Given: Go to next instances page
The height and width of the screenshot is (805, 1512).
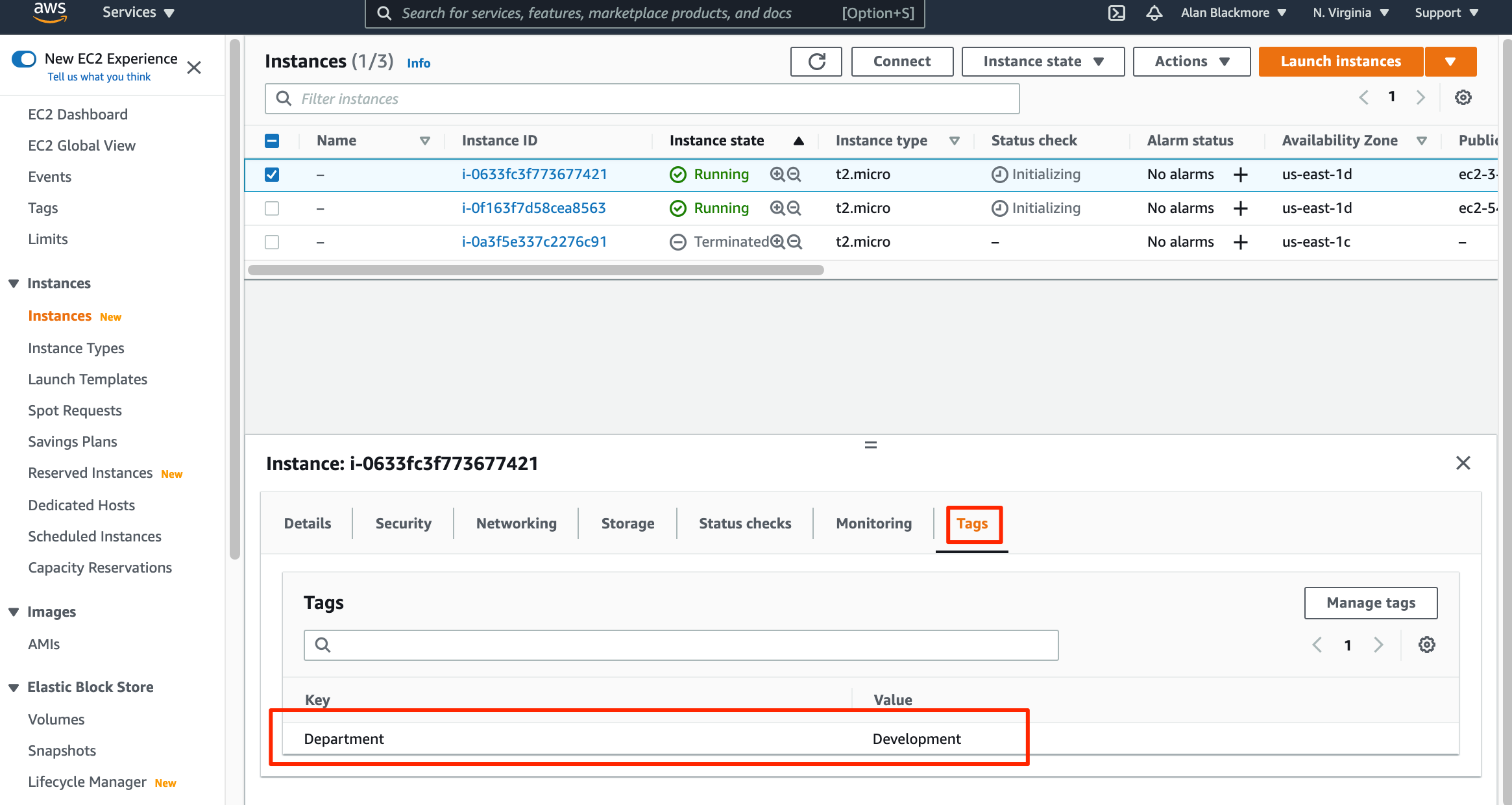Looking at the screenshot, I should pos(1421,97).
